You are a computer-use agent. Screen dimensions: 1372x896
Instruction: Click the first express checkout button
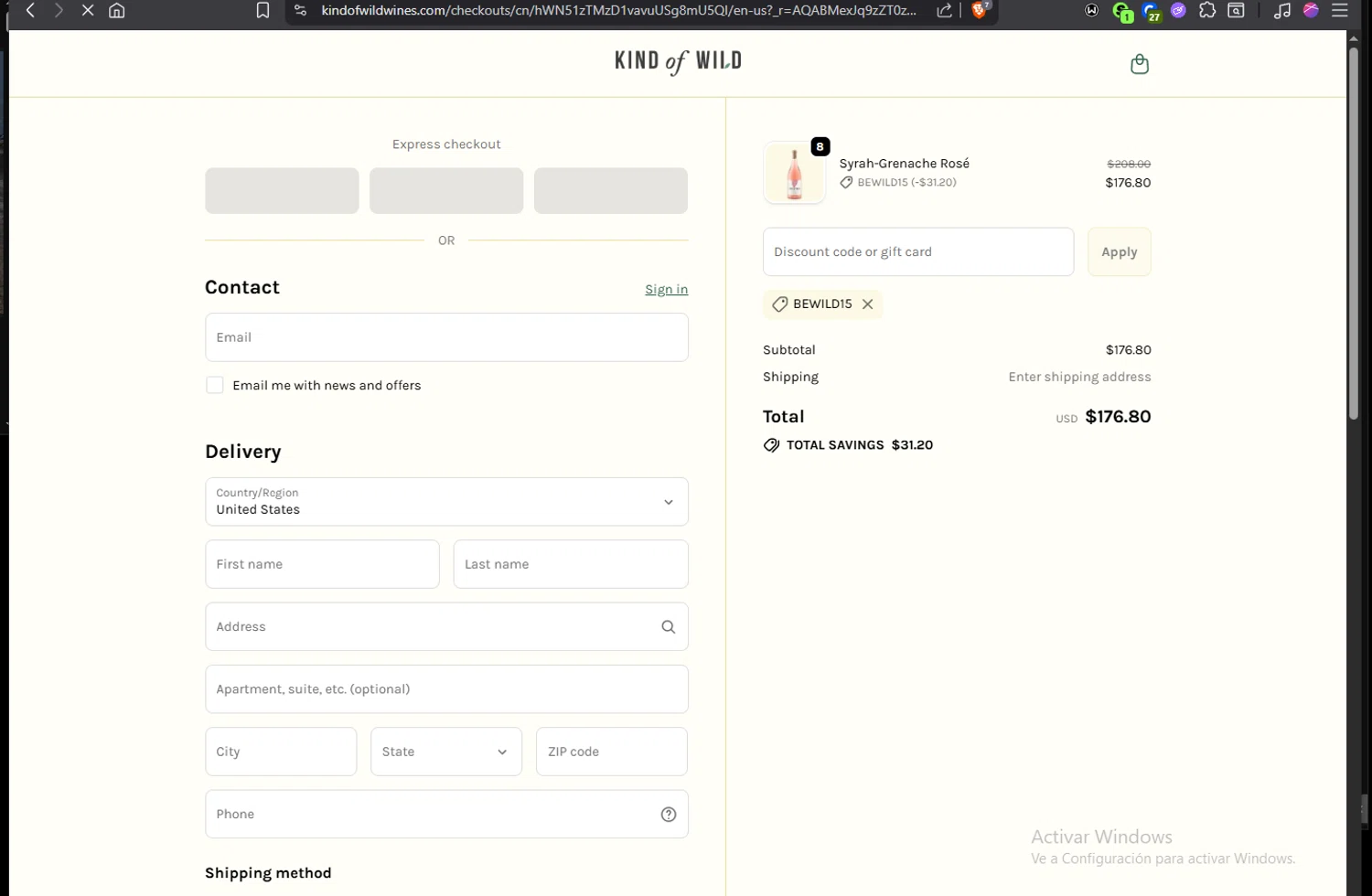[x=282, y=190]
